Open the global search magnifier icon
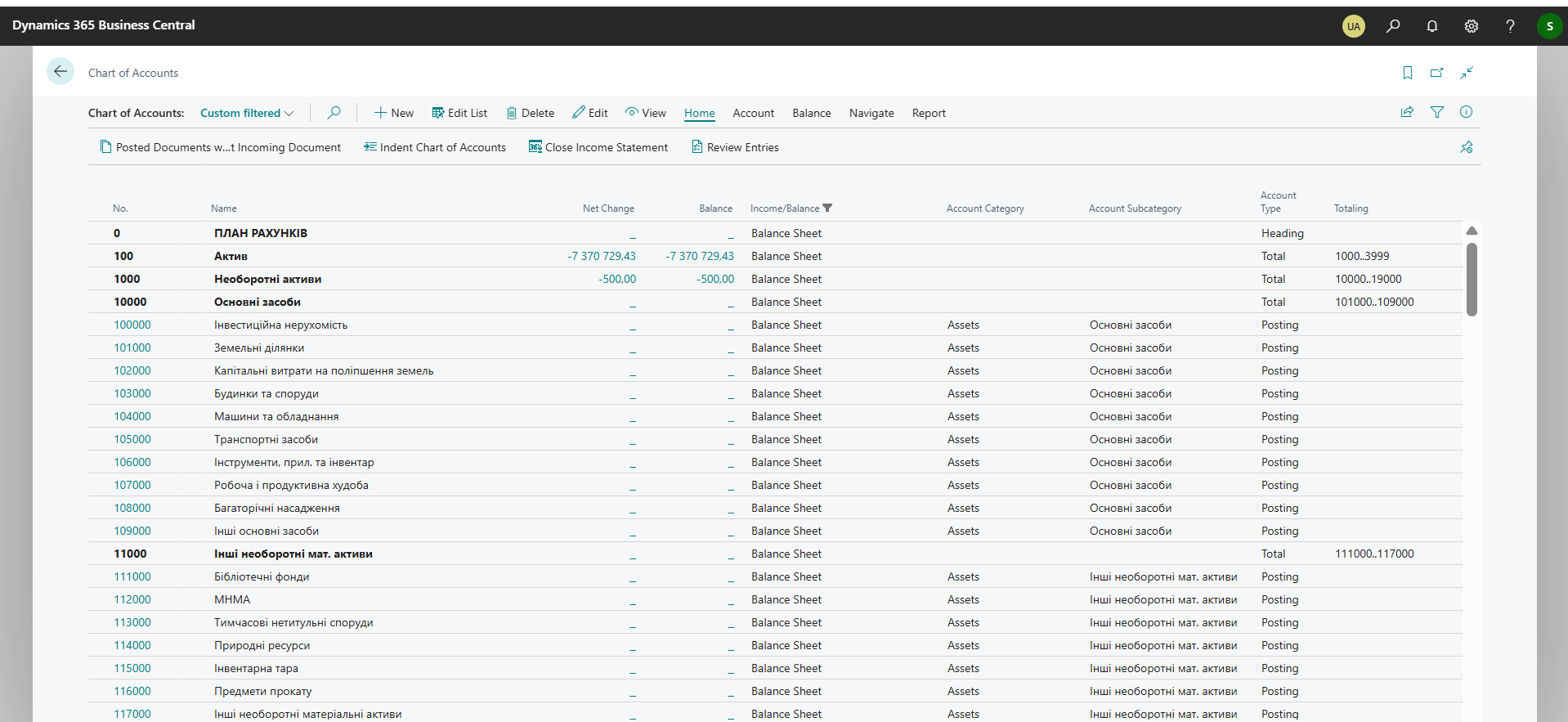 (x=1393, y=26)
